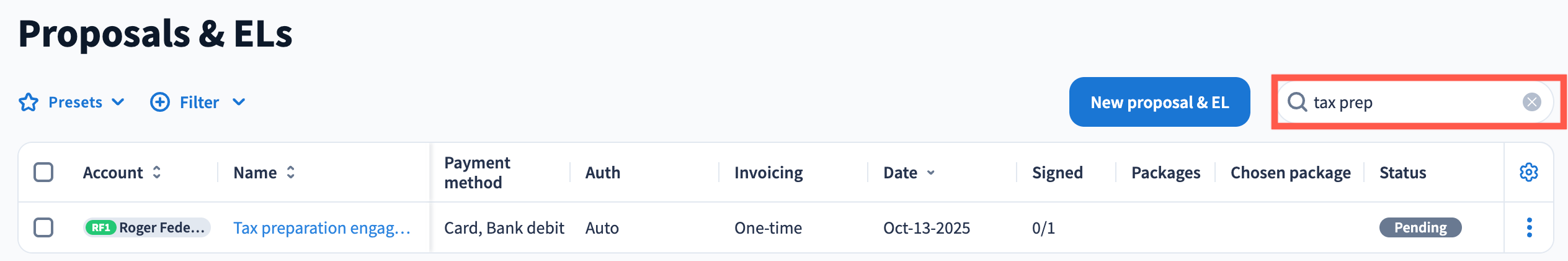Click the New proposal & EL button
Image resolution: width=1568 pixels, height=261 pixels.
tap(1159, 102)
